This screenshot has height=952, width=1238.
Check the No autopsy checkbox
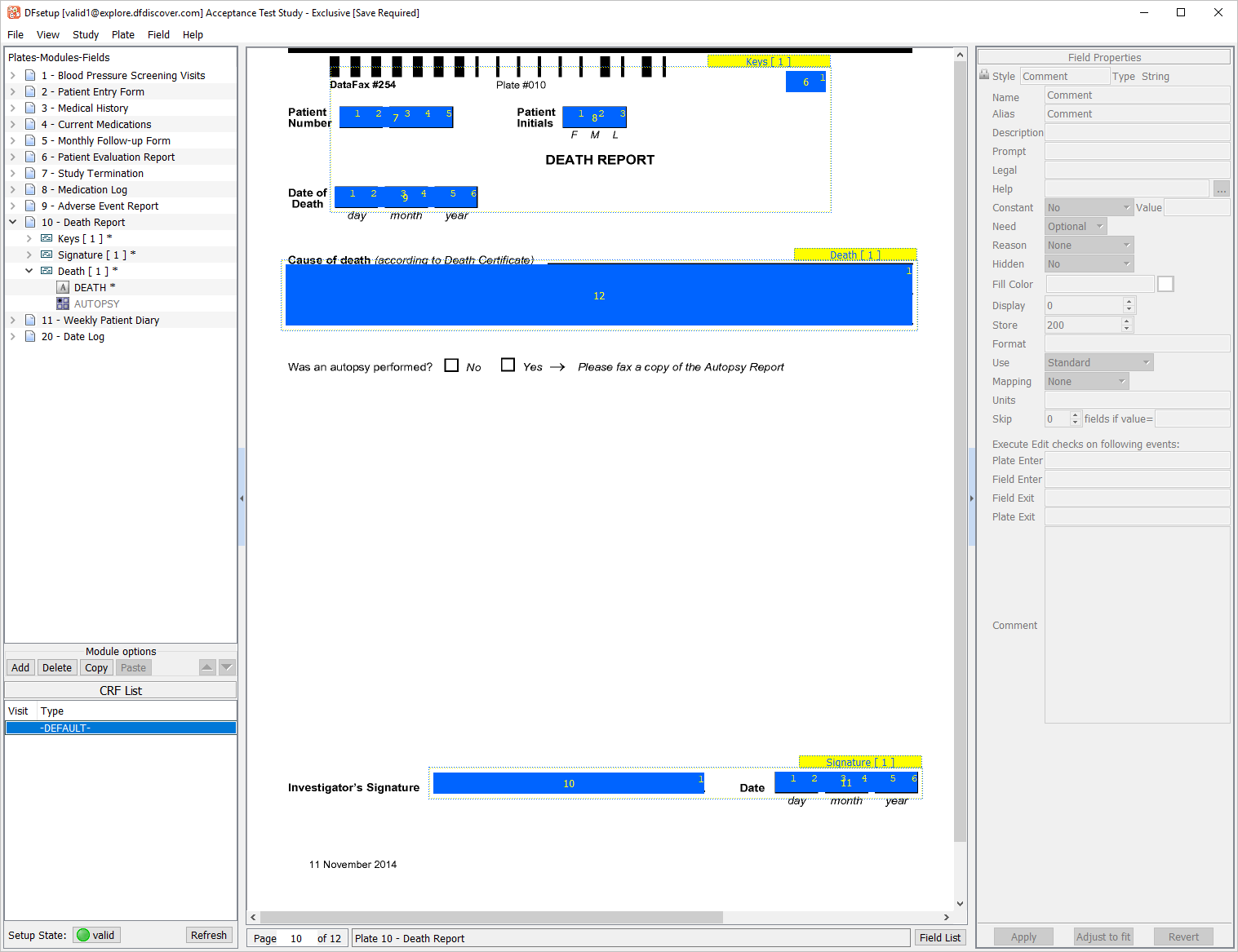click(x=451, y=365)
